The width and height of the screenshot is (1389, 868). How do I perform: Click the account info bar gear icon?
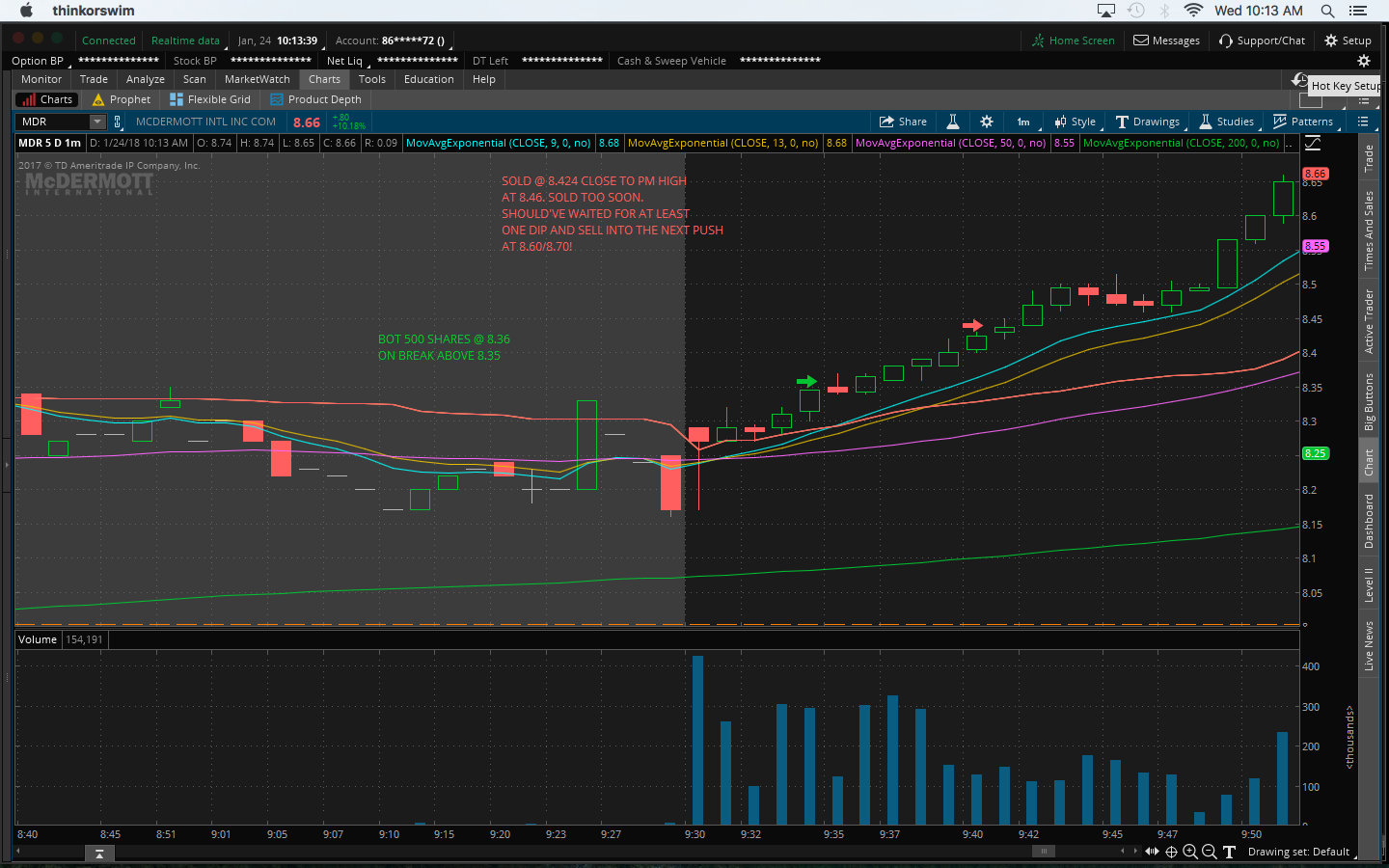click(x=1364, y=61)
